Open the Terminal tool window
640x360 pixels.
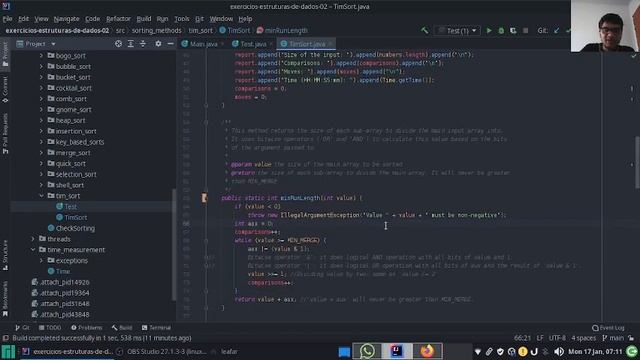(156, 327)
